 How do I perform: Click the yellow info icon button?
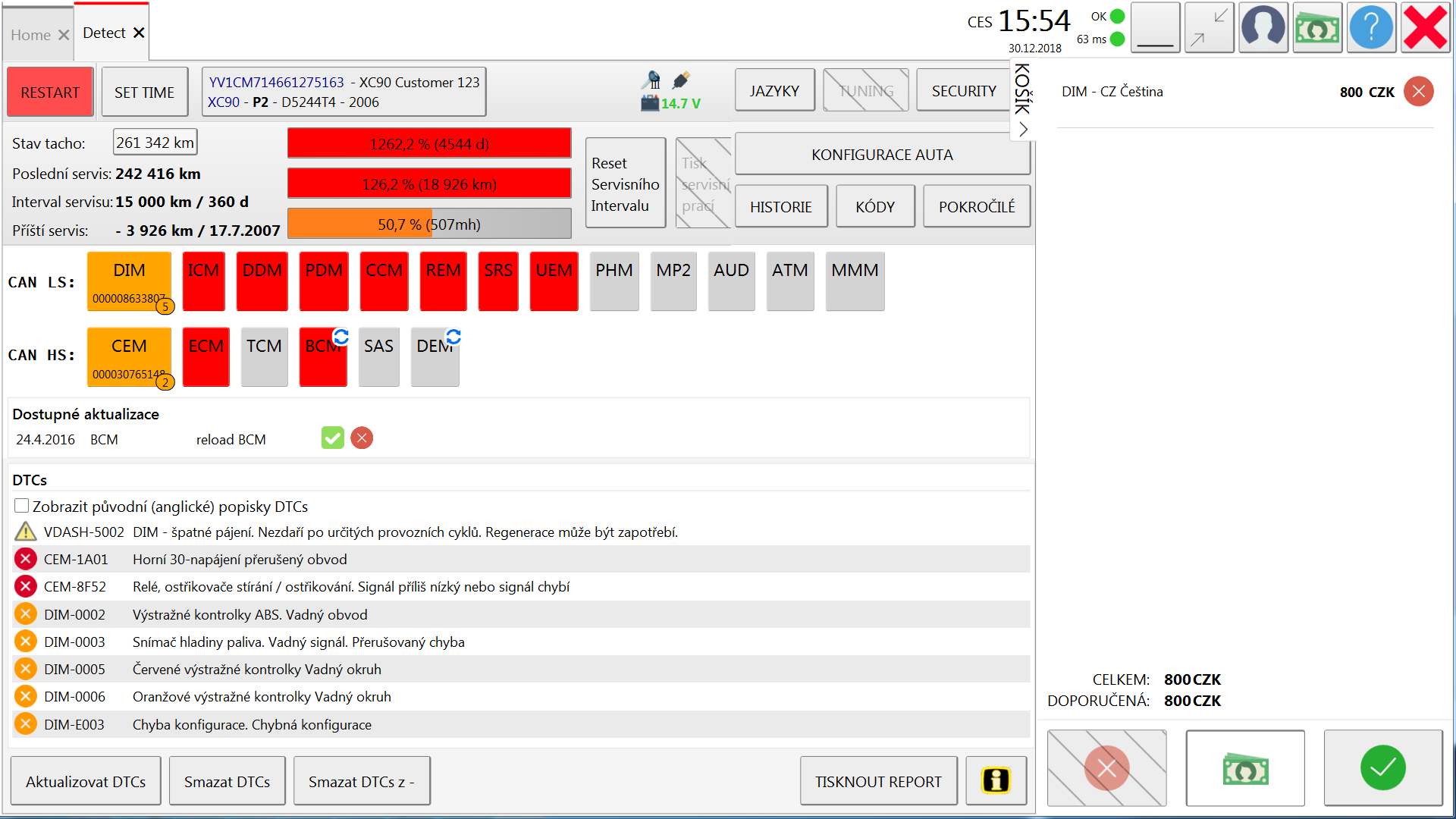[996, 780]
